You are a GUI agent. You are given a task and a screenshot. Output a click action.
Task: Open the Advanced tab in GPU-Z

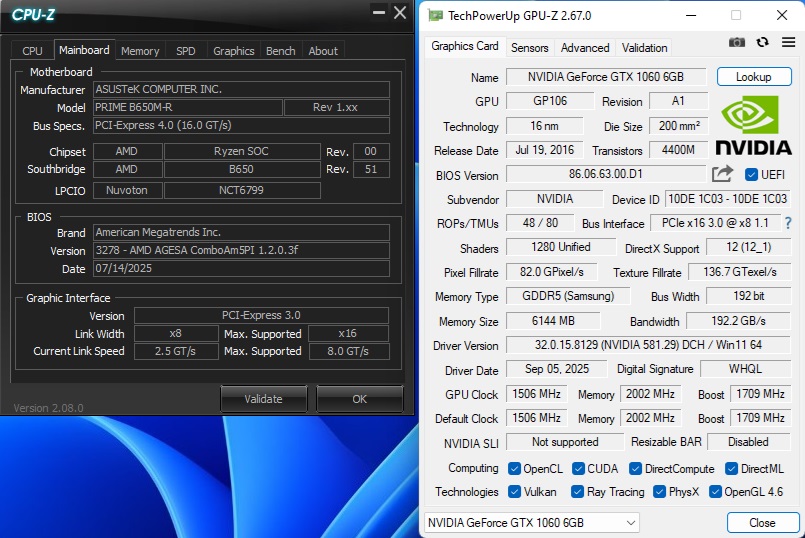point(585,48)
